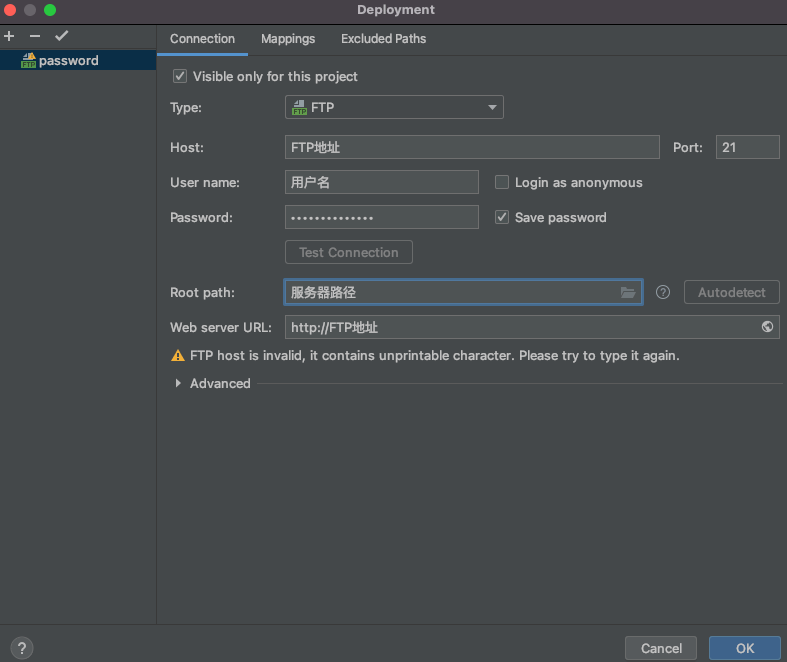This screenshot has height=662, width=787.
Task: Expand the Advanced section
Action: [x=179, y=383]
